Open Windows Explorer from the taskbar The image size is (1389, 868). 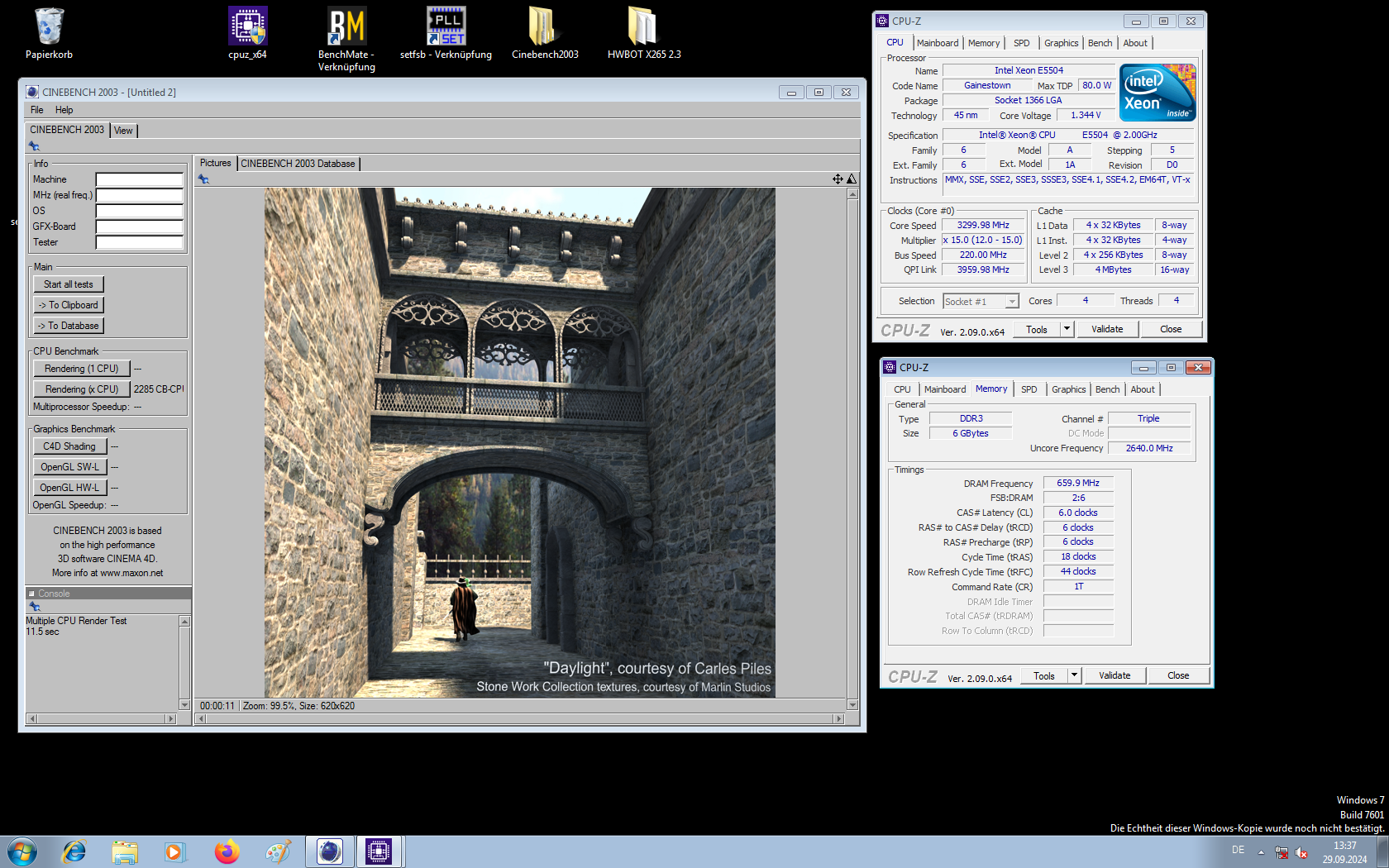tap(125, 851)
